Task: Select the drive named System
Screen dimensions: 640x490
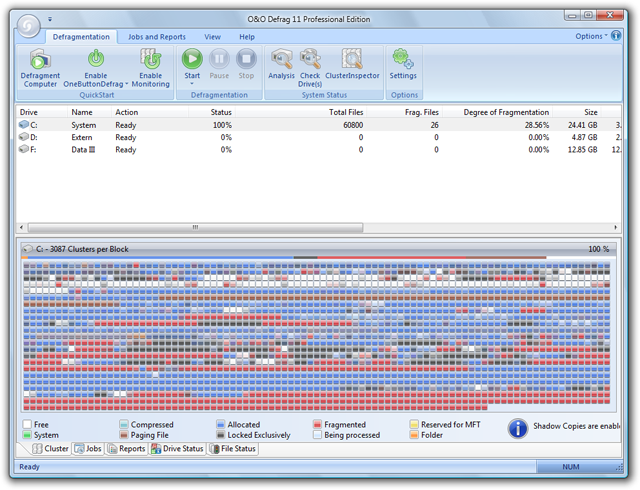Action: 84,125
